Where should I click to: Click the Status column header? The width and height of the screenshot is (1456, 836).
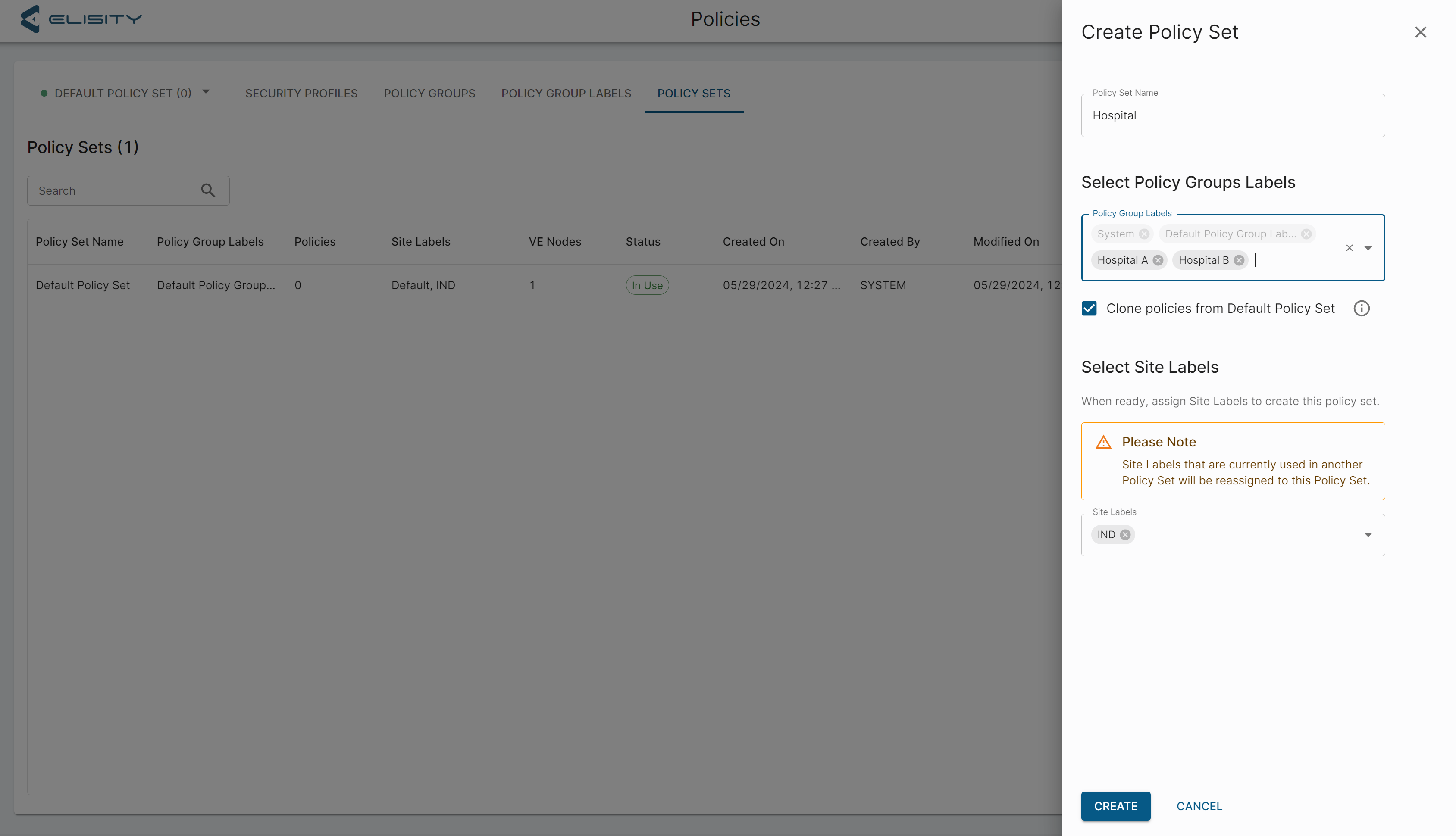(643, 242)
